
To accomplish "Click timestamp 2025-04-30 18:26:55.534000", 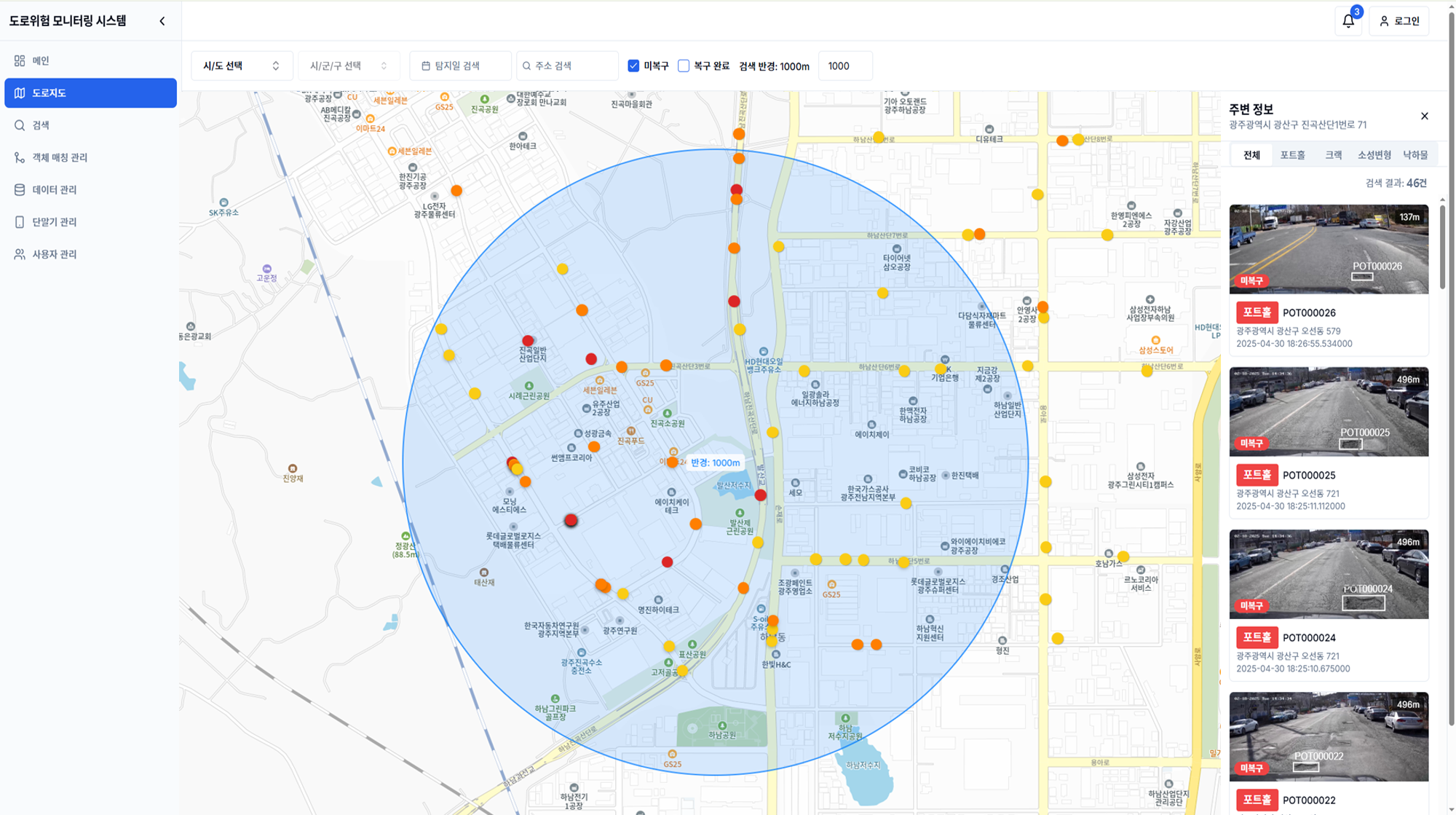I will point(1294,344).
